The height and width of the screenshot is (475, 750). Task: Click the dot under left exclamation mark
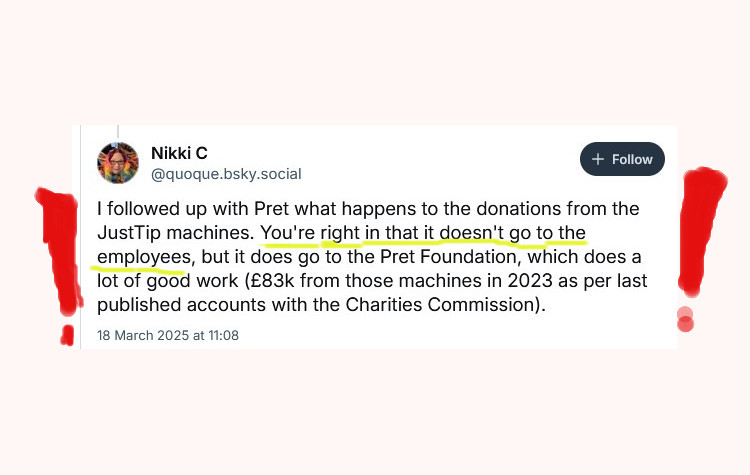tap(67, 333)
